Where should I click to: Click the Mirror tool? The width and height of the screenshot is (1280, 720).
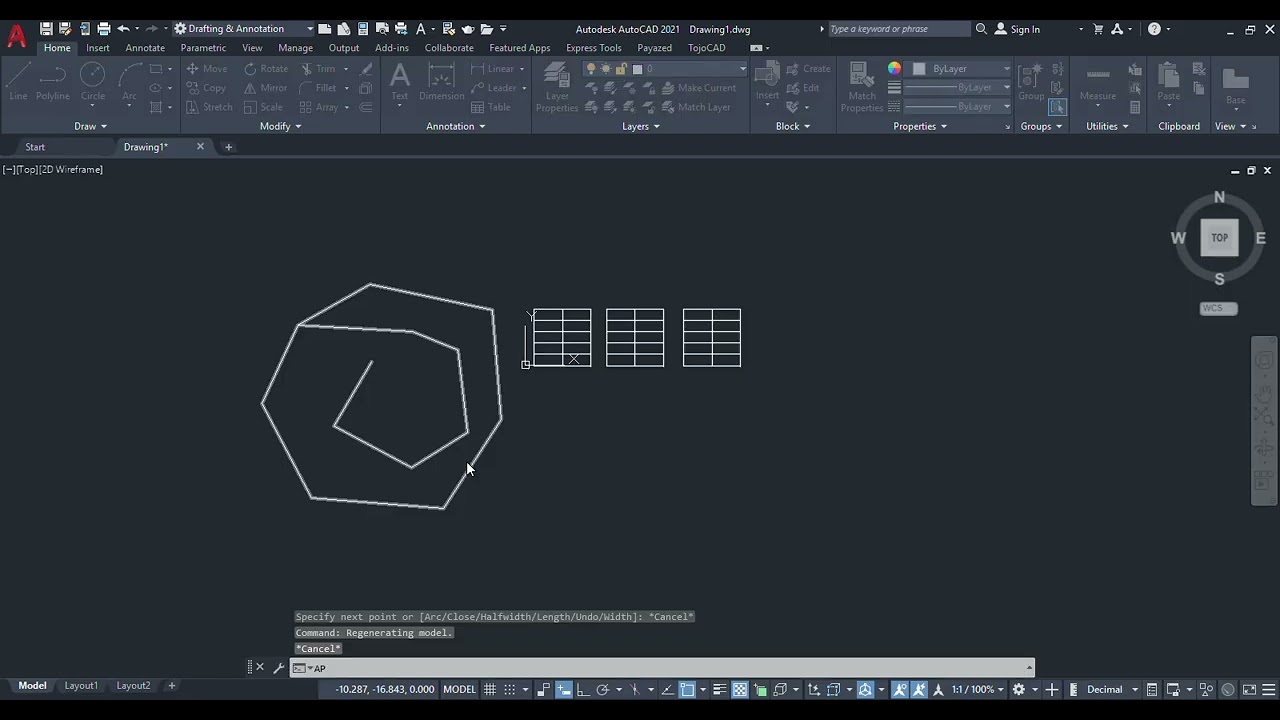(266, 88)
